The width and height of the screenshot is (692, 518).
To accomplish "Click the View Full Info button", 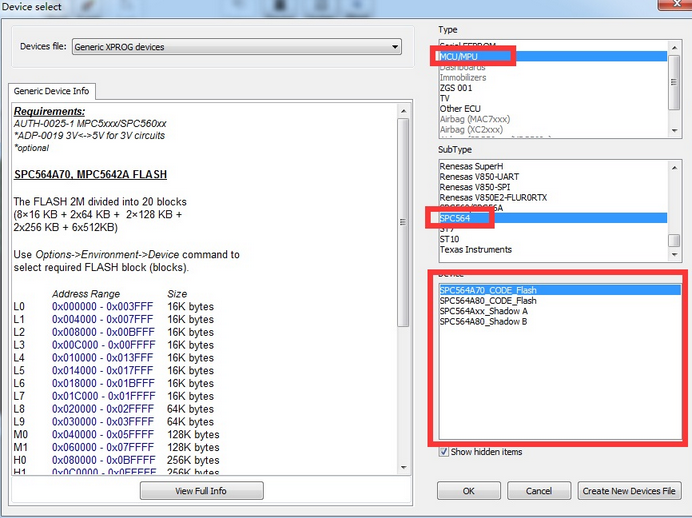I will (x=201, y=491).
